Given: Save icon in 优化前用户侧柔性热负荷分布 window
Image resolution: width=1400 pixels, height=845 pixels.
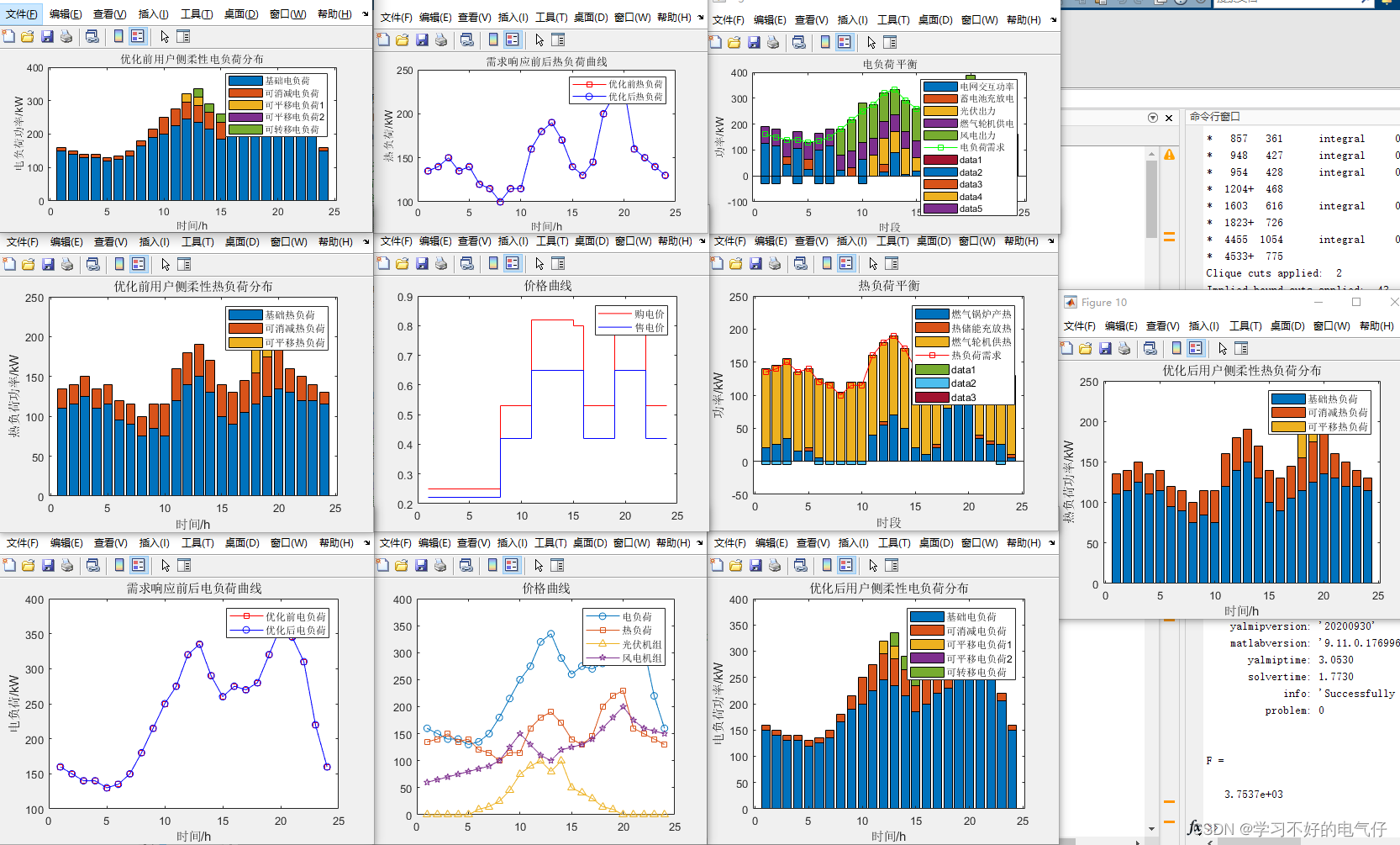Looking at the screenshot, I should [x=48, y=264].
